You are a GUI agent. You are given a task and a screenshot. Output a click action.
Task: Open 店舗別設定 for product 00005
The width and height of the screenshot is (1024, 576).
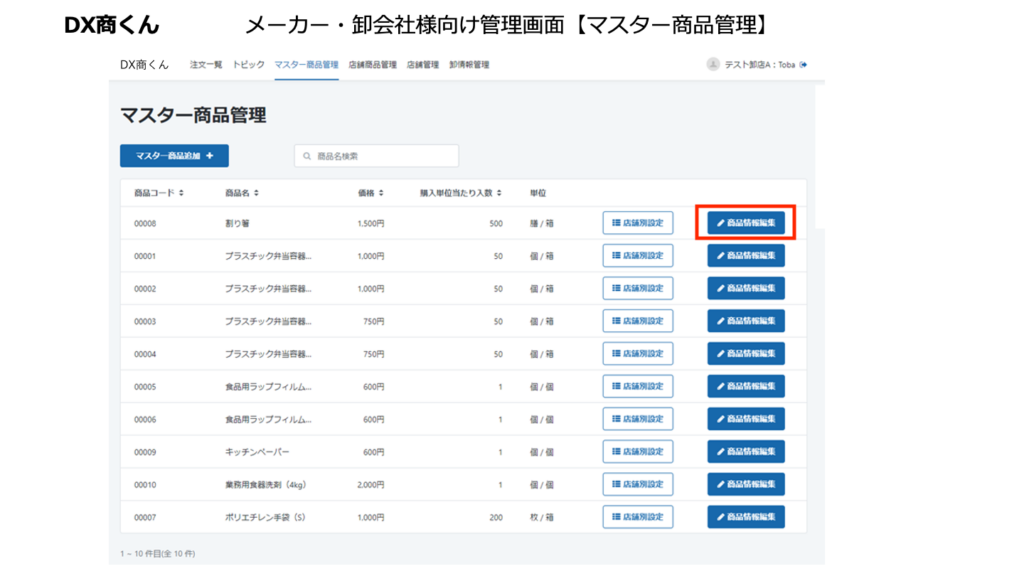[x=638, y=386]
